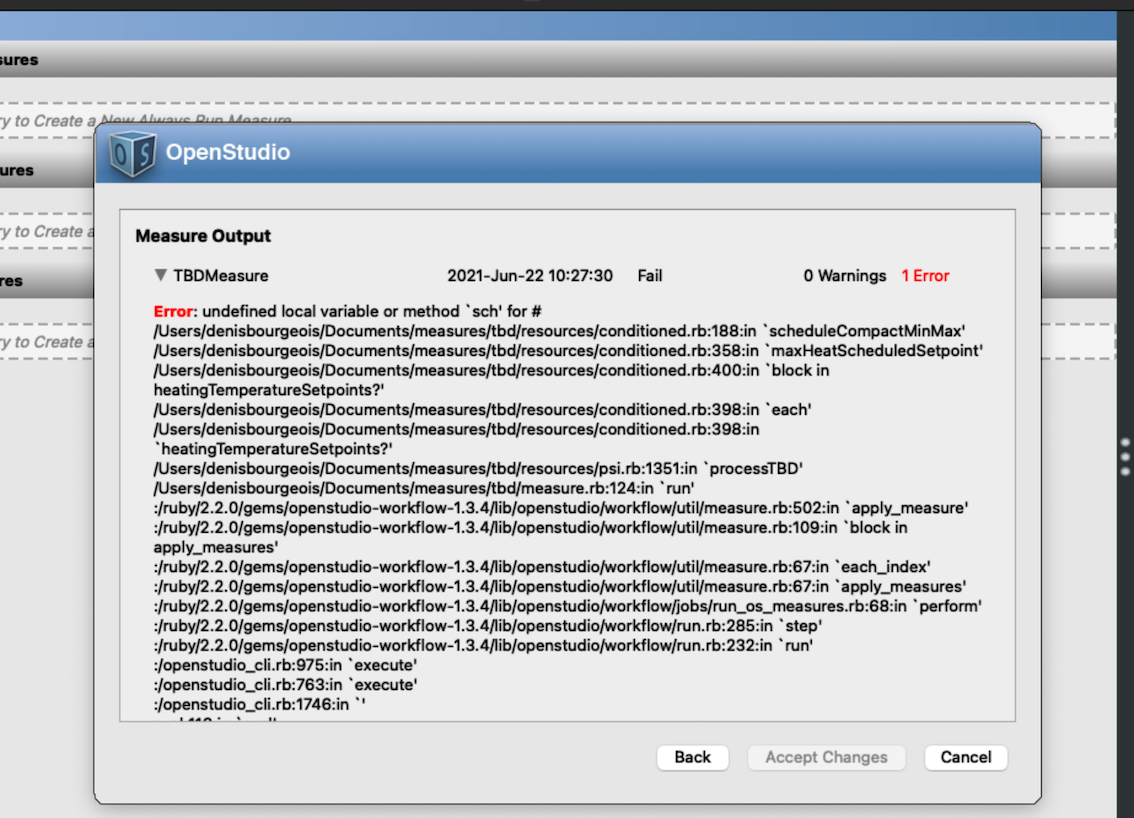Click Cancel to dismiss the dialog

tap(964, 757)
